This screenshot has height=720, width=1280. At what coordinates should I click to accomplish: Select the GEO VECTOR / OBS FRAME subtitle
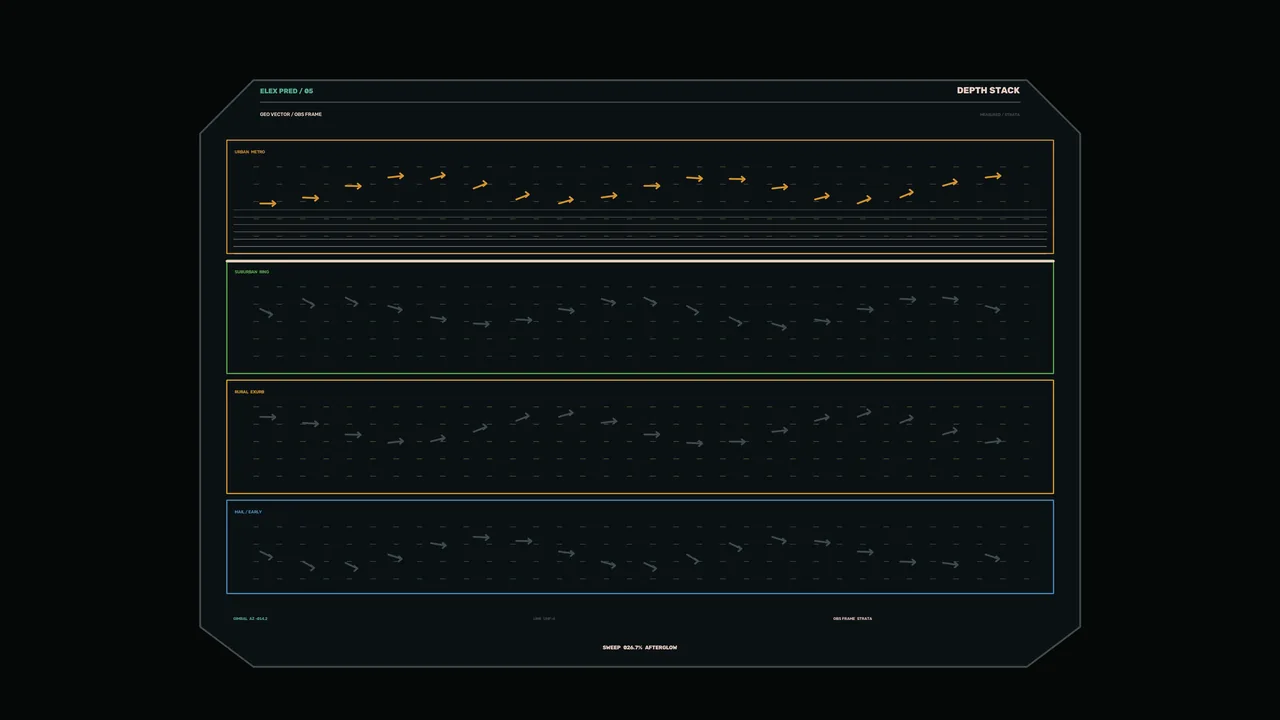point(291,114)
